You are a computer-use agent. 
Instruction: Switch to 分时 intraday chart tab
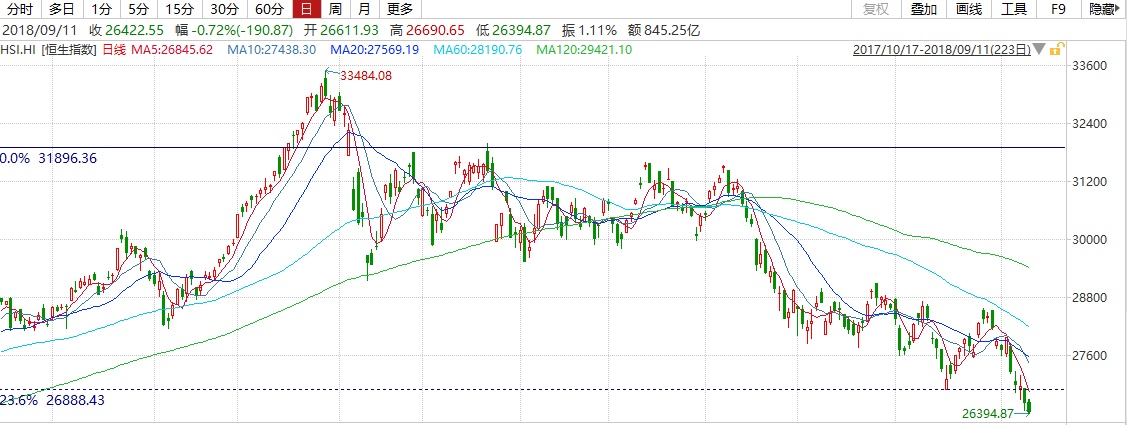[19, 10]
